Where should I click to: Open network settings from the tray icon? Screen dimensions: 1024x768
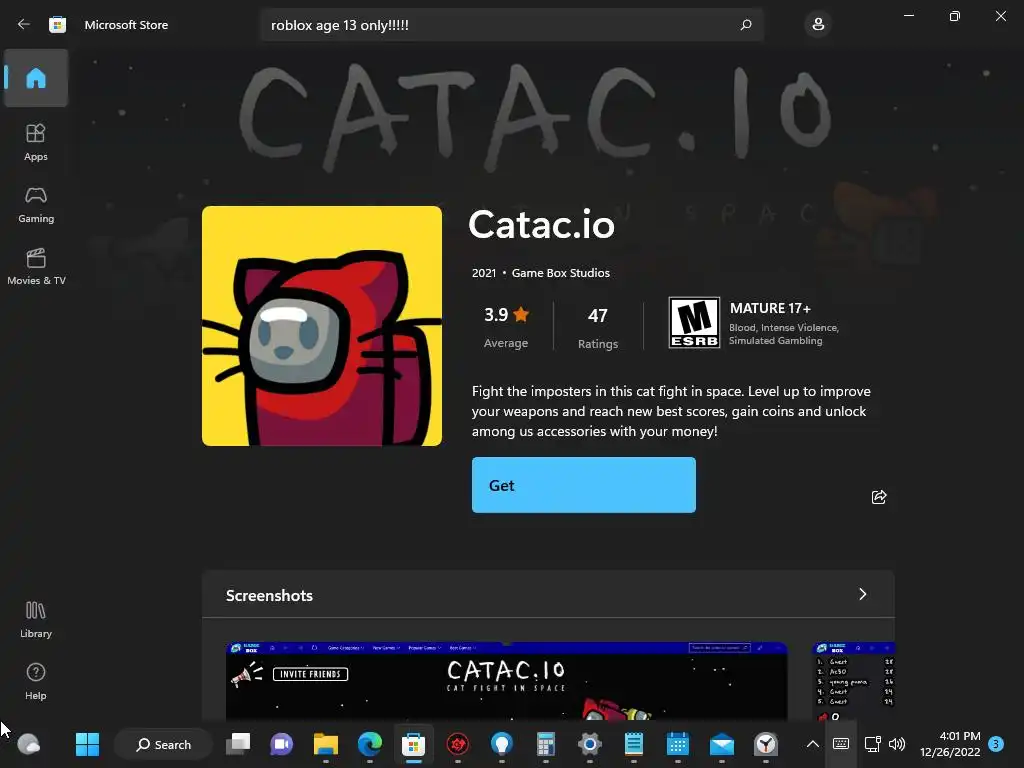click(x=872, y=744)
